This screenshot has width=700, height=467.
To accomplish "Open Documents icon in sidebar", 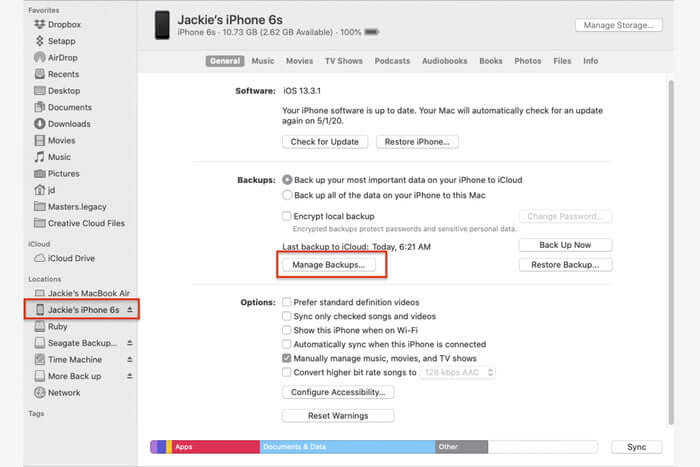I will tap(40, 107).
